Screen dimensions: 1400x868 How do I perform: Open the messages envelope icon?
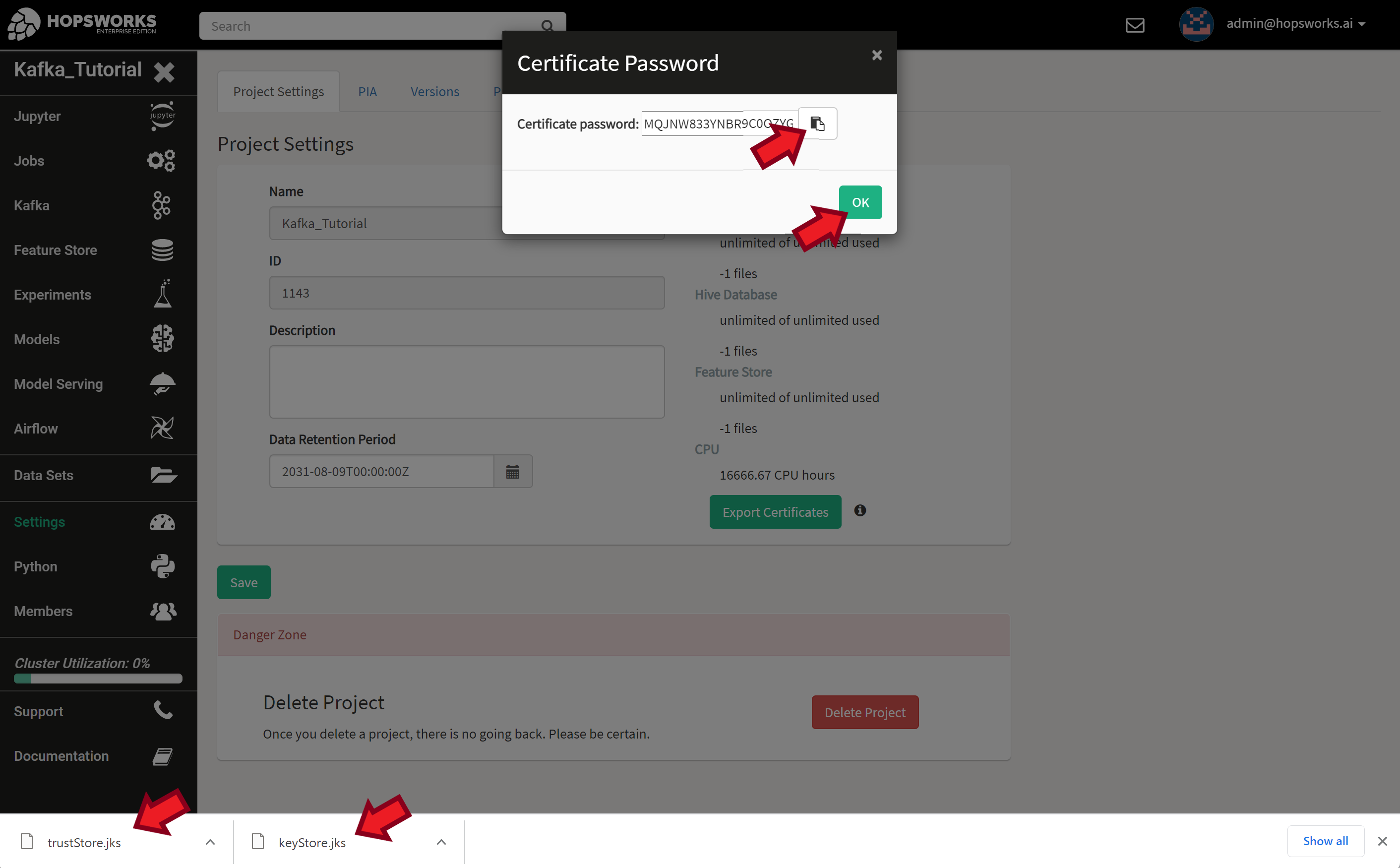point(1135,25)
